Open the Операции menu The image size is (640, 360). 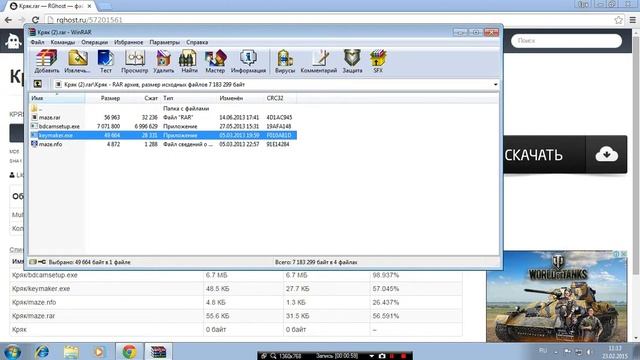[x=94, y=42]
